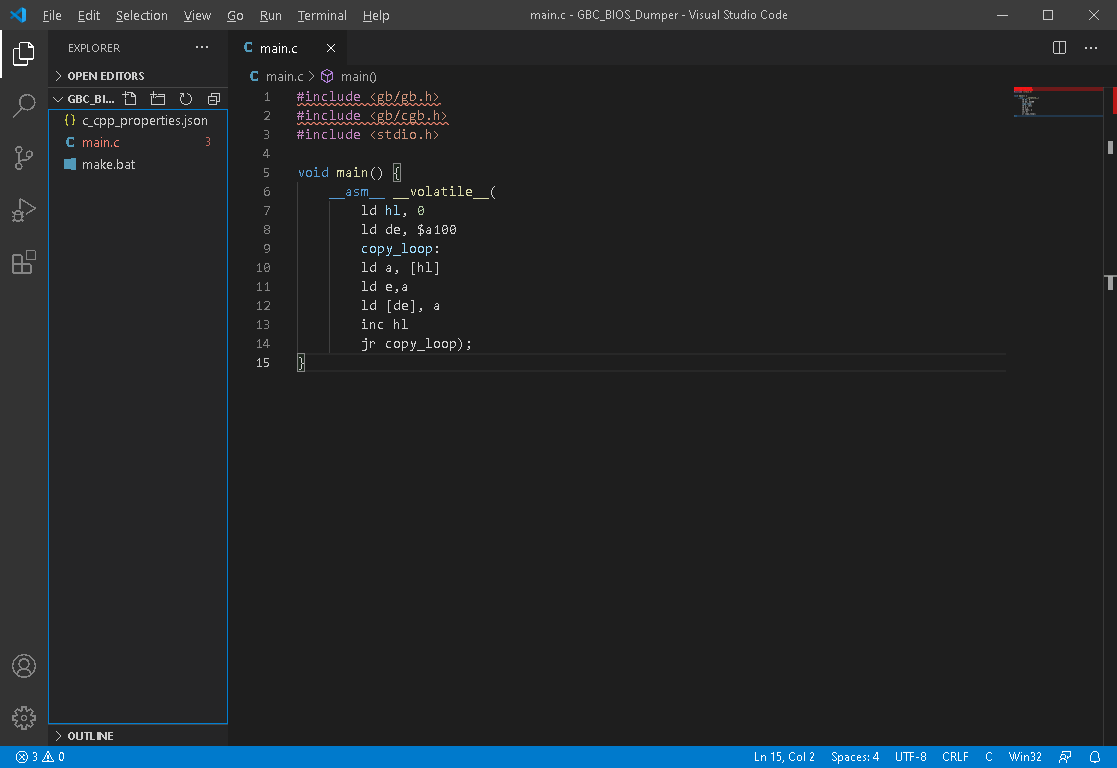Open the Manage gear icon

click(24, 718)
